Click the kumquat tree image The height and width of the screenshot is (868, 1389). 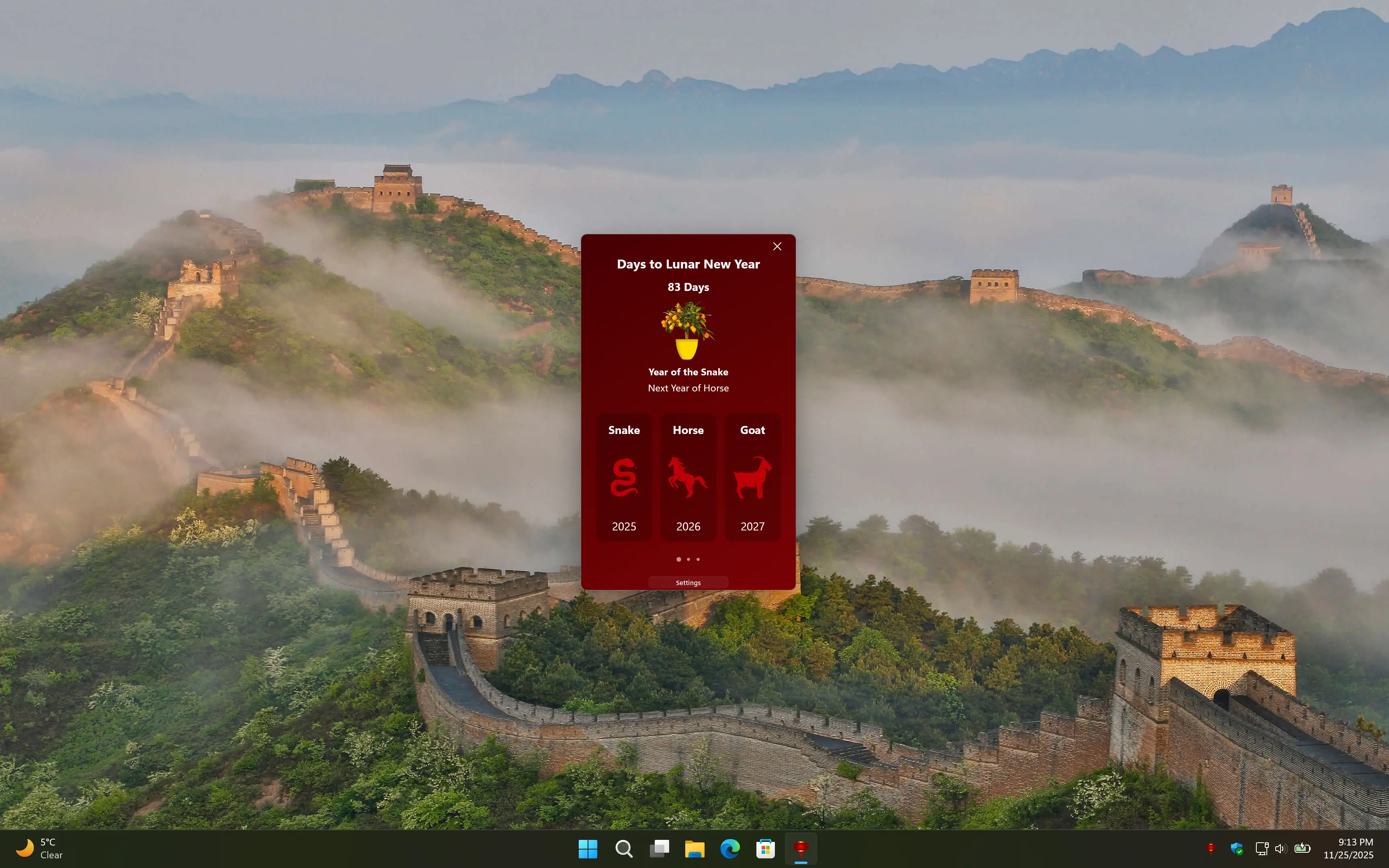click(688, 331)
